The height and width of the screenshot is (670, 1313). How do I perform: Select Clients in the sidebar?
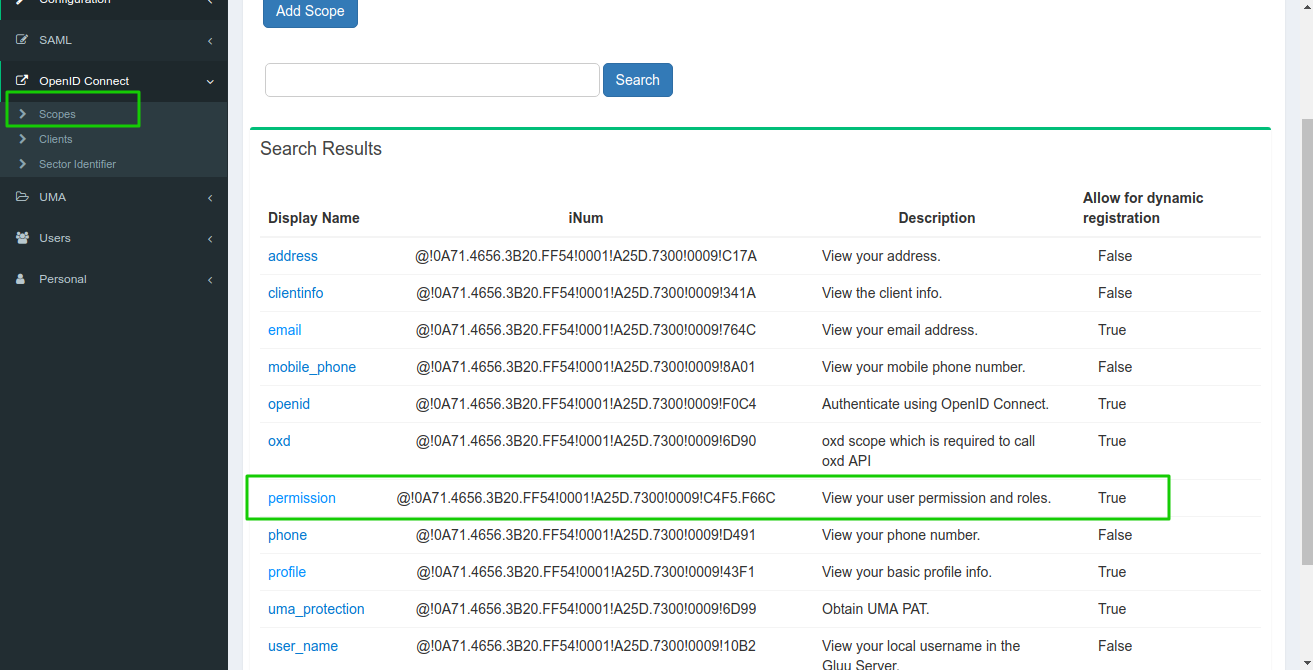point(56,139)
